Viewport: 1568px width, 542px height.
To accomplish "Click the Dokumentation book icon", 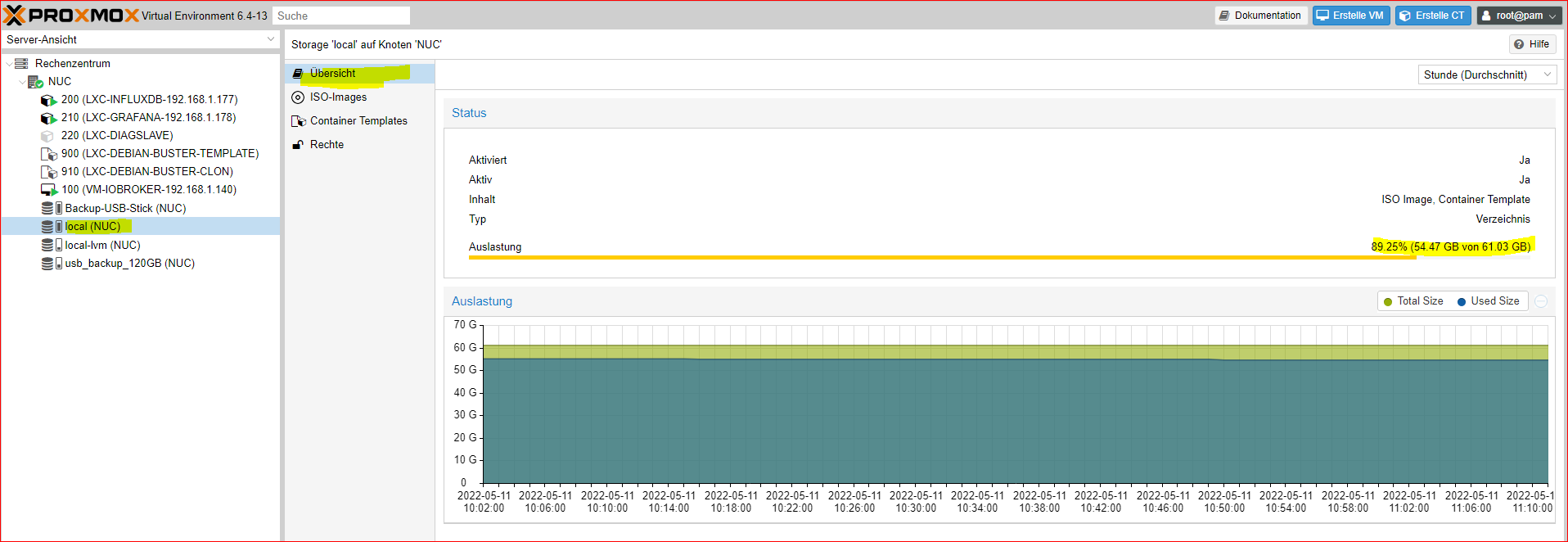I will (x=1223, y=16).
